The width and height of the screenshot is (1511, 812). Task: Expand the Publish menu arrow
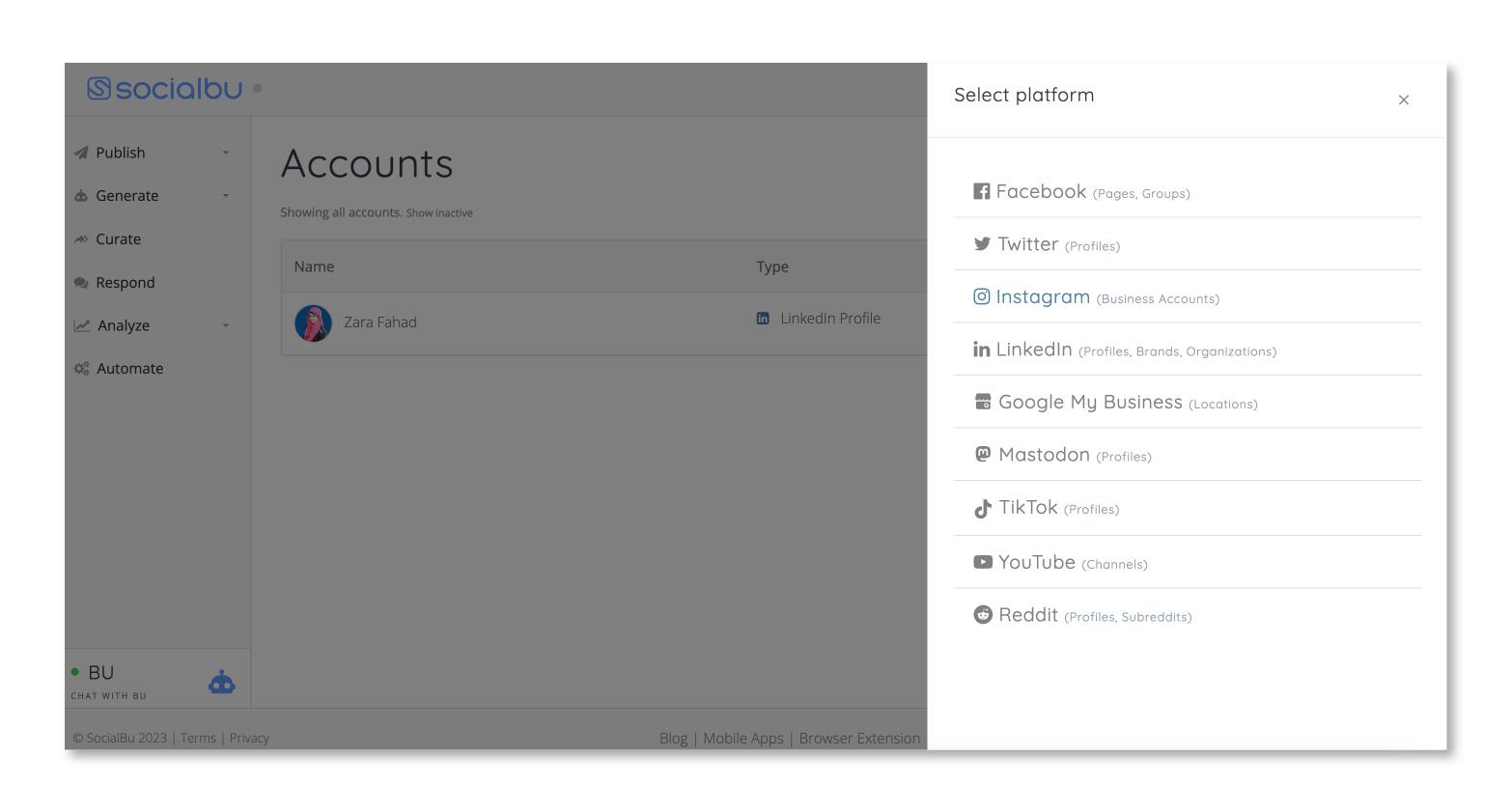(226, 153)
